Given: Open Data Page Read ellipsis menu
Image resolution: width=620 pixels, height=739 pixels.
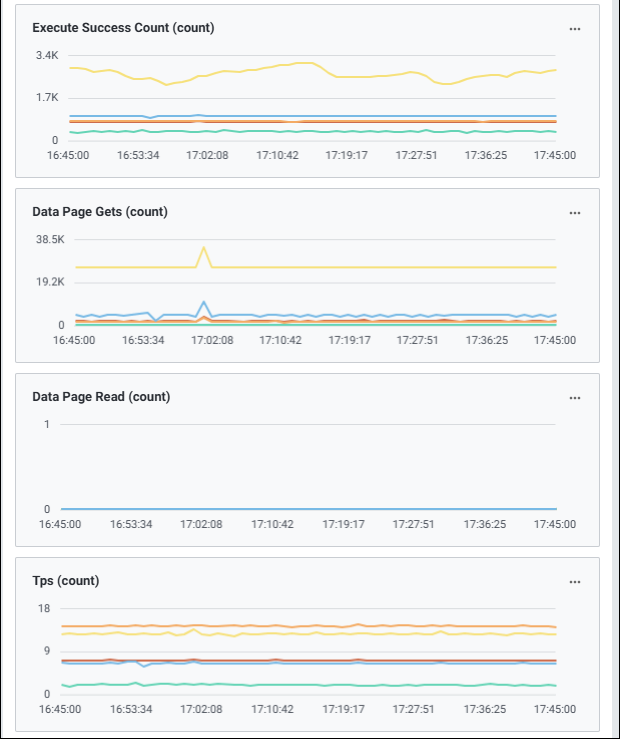Looking at the screenshot, I should point(575,397).
